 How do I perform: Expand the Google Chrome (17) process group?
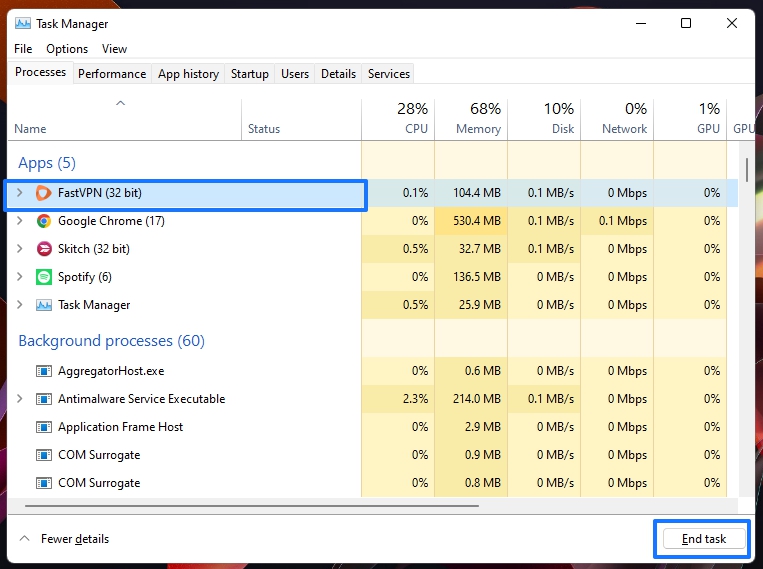click(19, 220)
